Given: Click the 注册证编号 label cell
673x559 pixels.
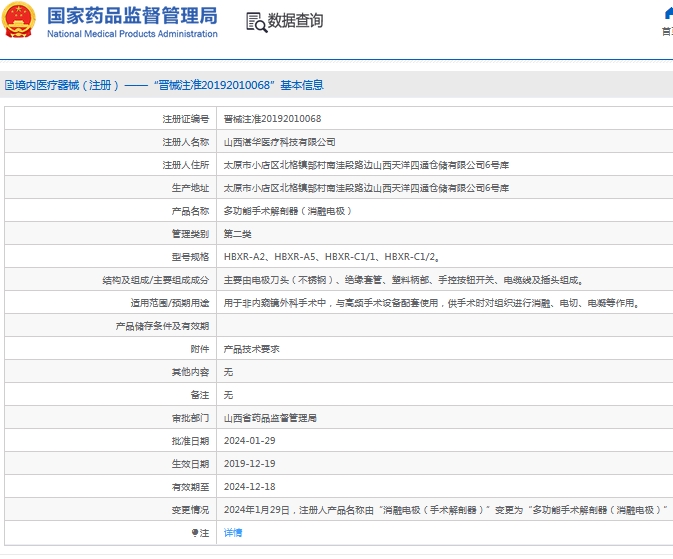Looking at the screenshot, I should [111, 119].
